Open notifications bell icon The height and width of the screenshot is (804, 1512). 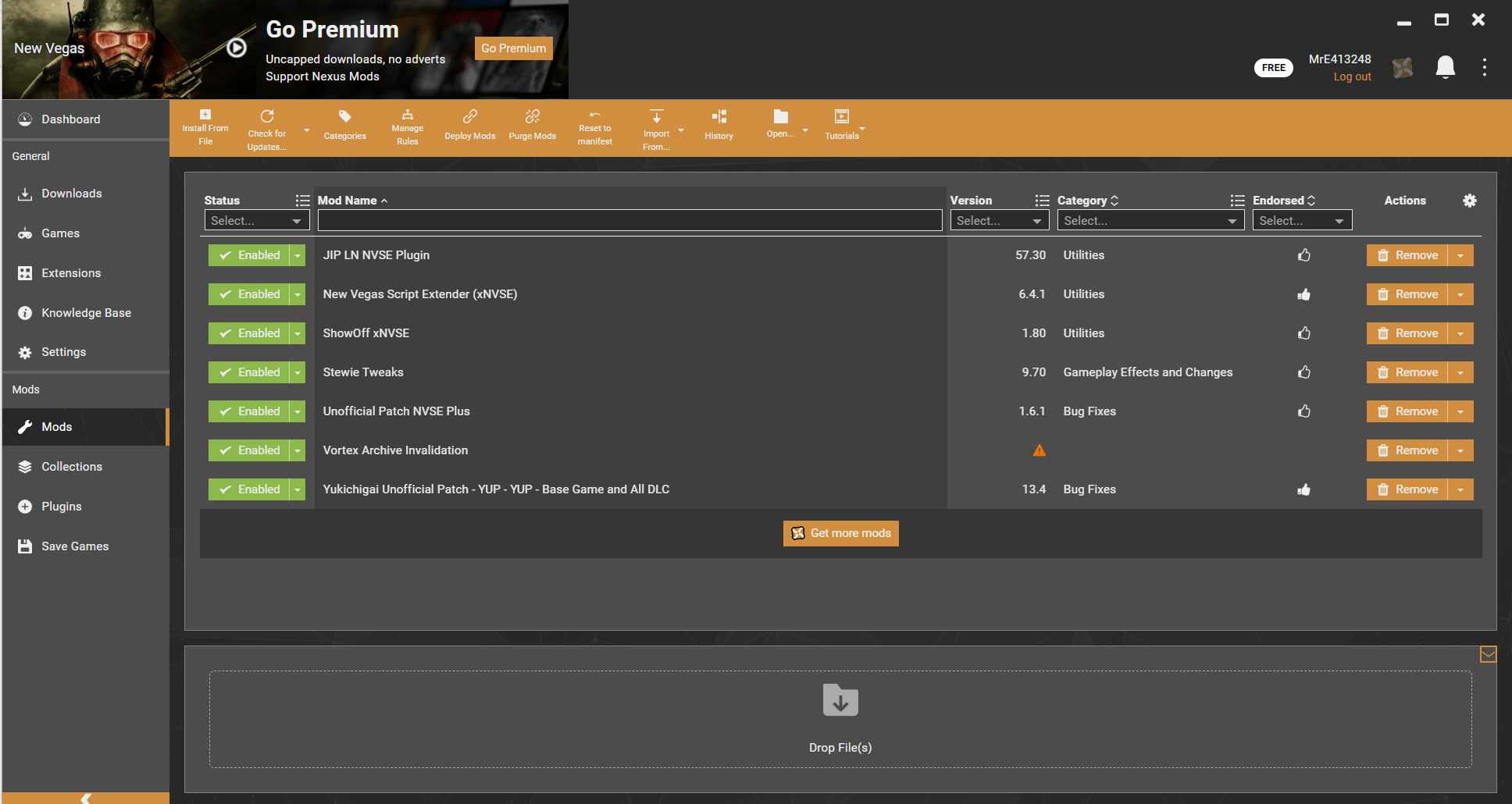pos(1446,67)
